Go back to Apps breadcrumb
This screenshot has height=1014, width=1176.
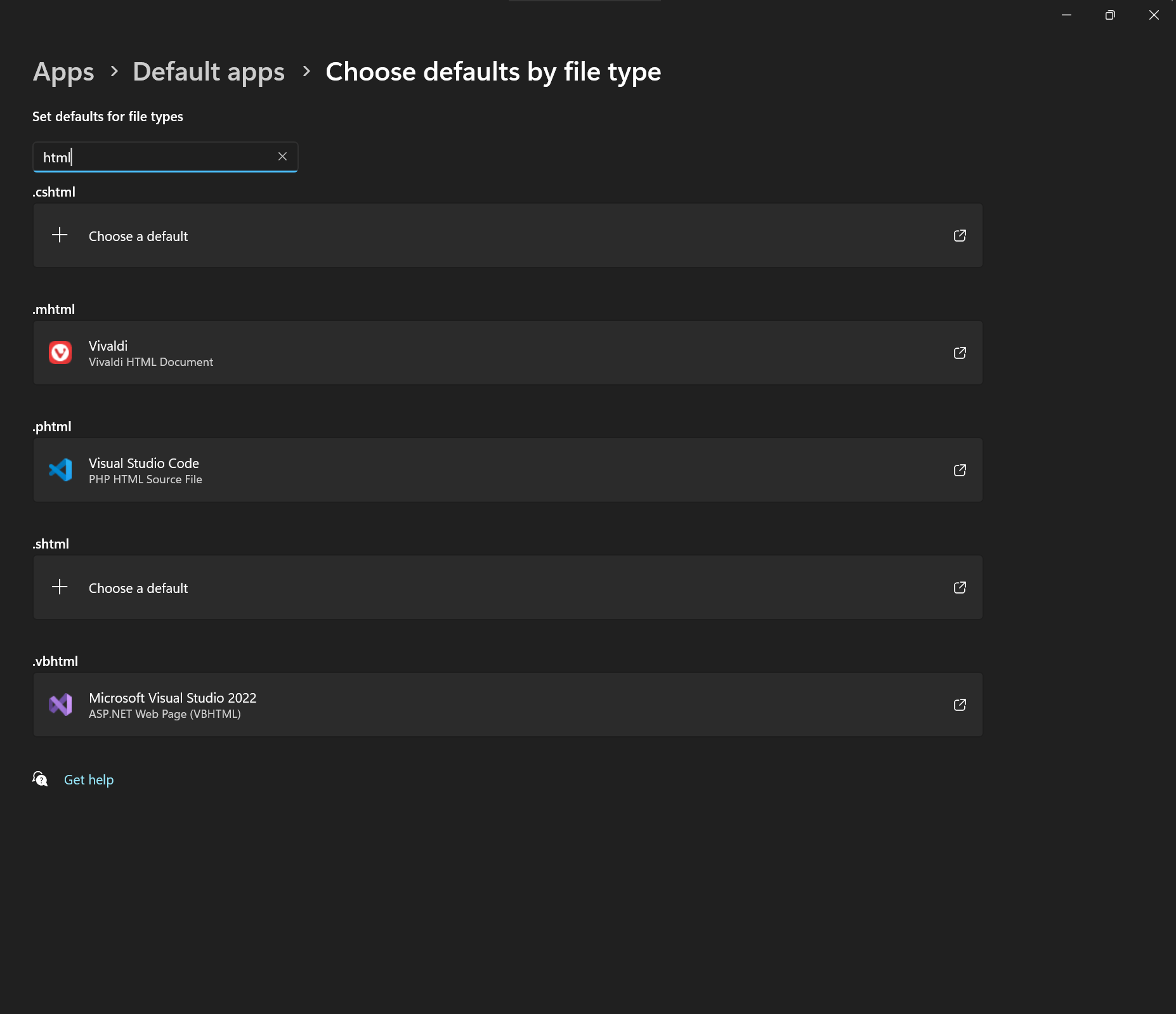pos(63,72)
